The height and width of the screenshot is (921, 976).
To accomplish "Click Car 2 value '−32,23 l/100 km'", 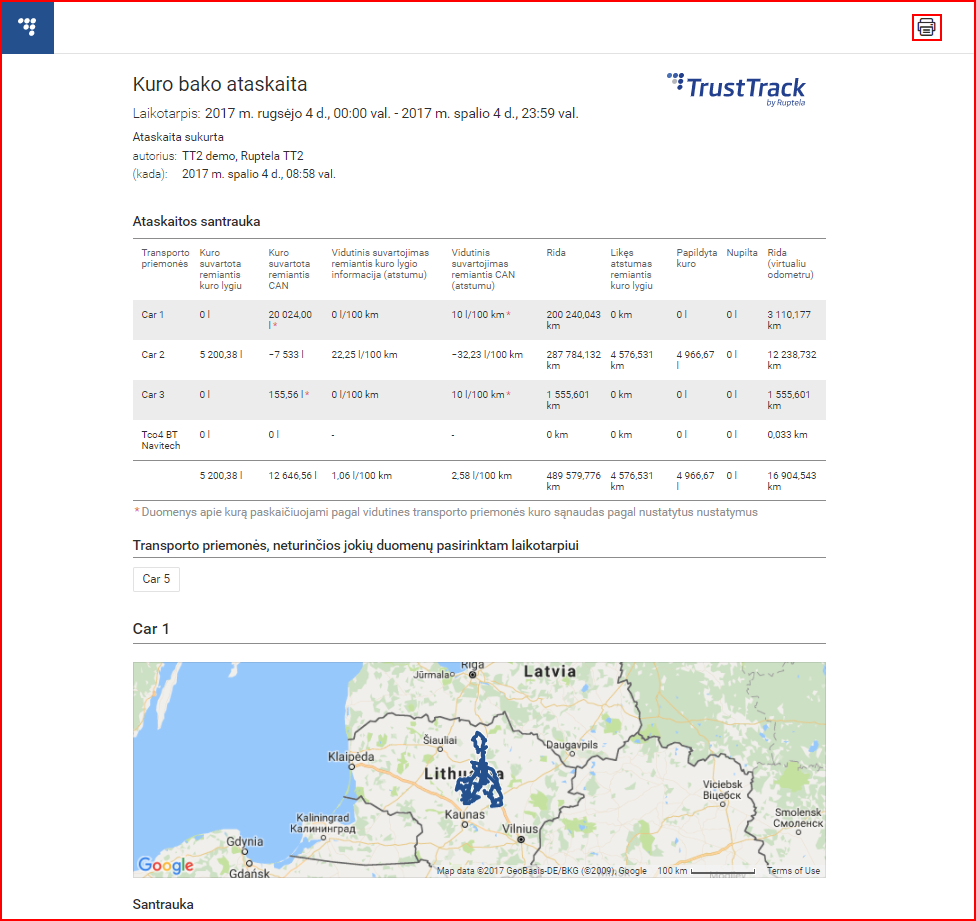I will [487, 355].
